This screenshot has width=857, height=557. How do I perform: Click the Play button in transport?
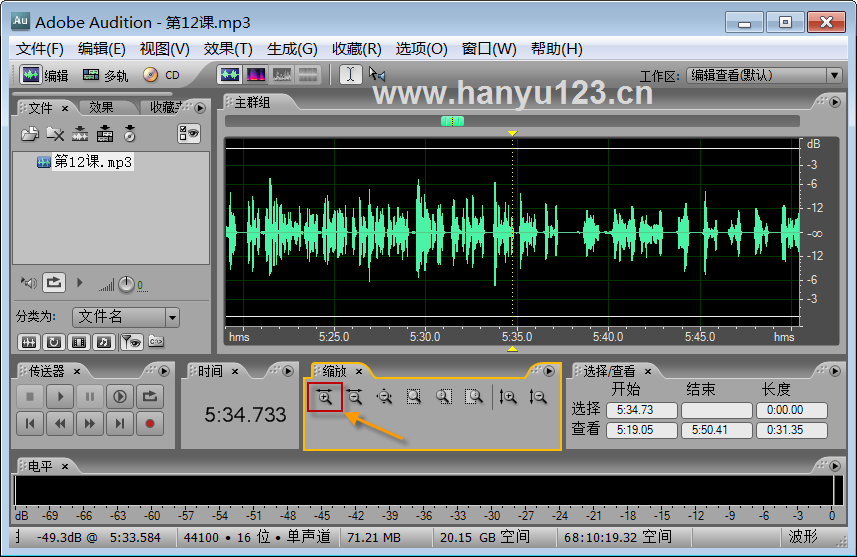(60, 396)
